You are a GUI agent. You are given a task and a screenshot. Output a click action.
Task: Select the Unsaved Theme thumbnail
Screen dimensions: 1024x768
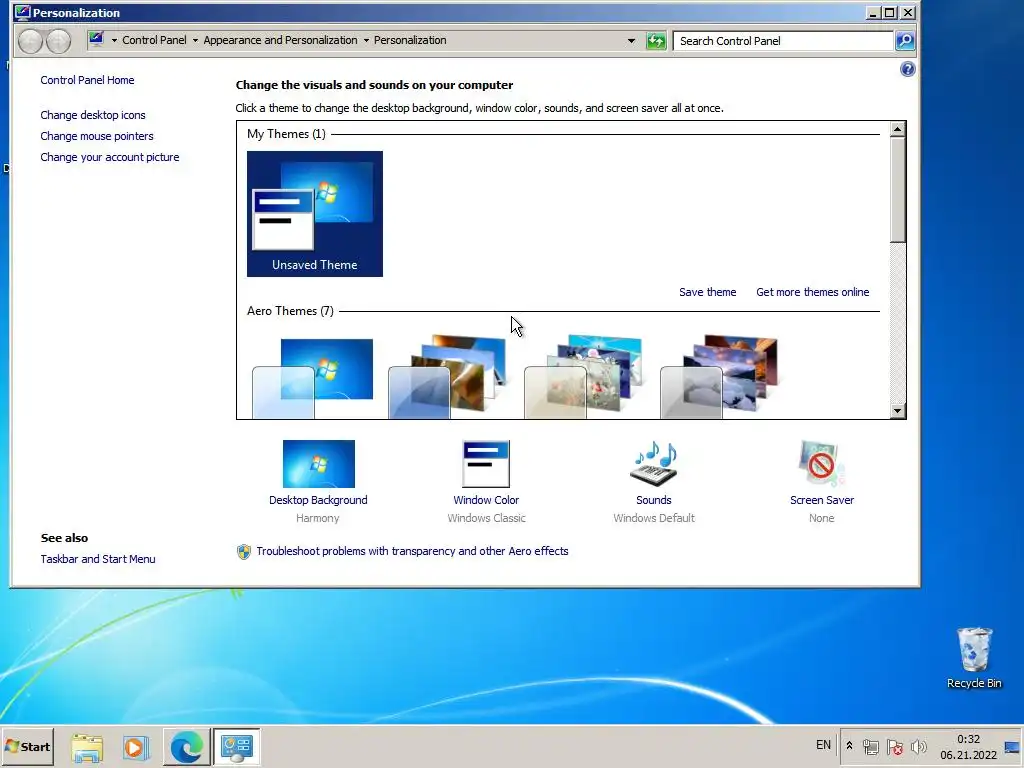point(315,214)
